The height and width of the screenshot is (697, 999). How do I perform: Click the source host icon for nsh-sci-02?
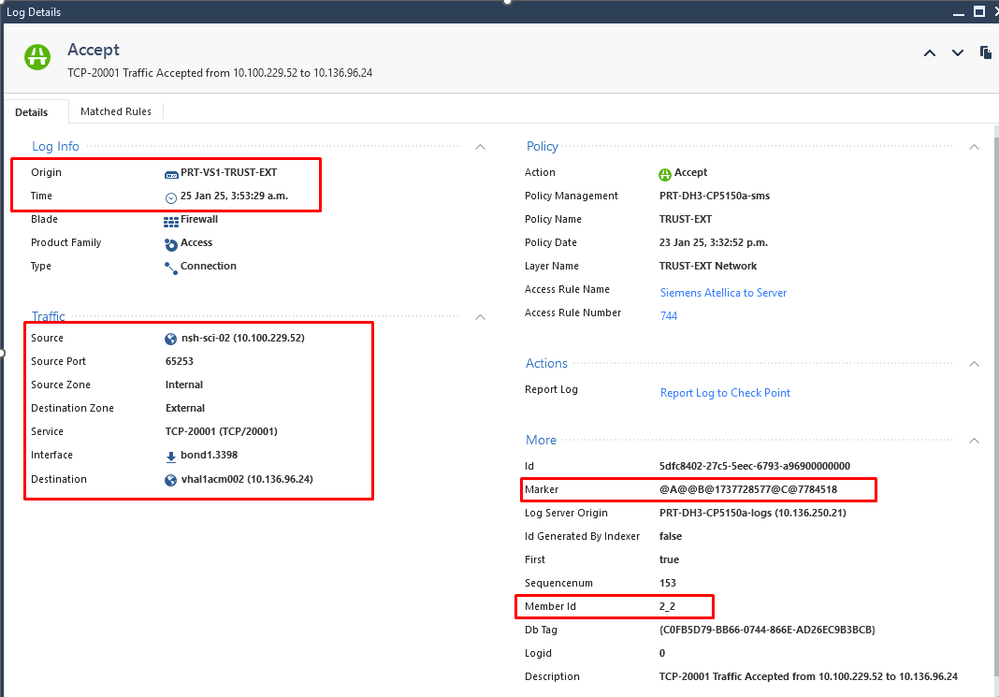[x=171, y=339]
